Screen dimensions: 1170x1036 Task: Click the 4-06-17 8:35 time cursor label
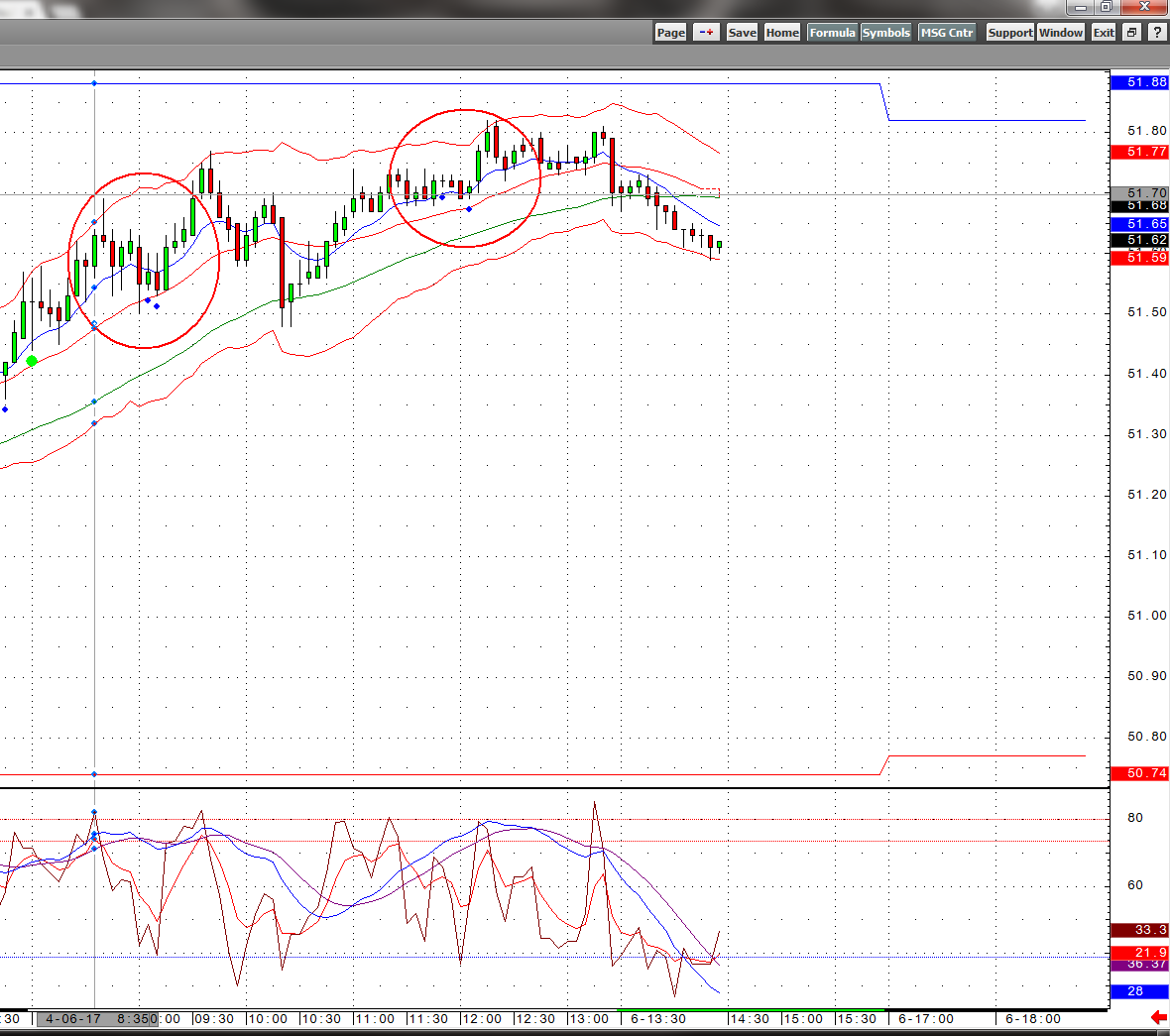[x=98, y=1019]
